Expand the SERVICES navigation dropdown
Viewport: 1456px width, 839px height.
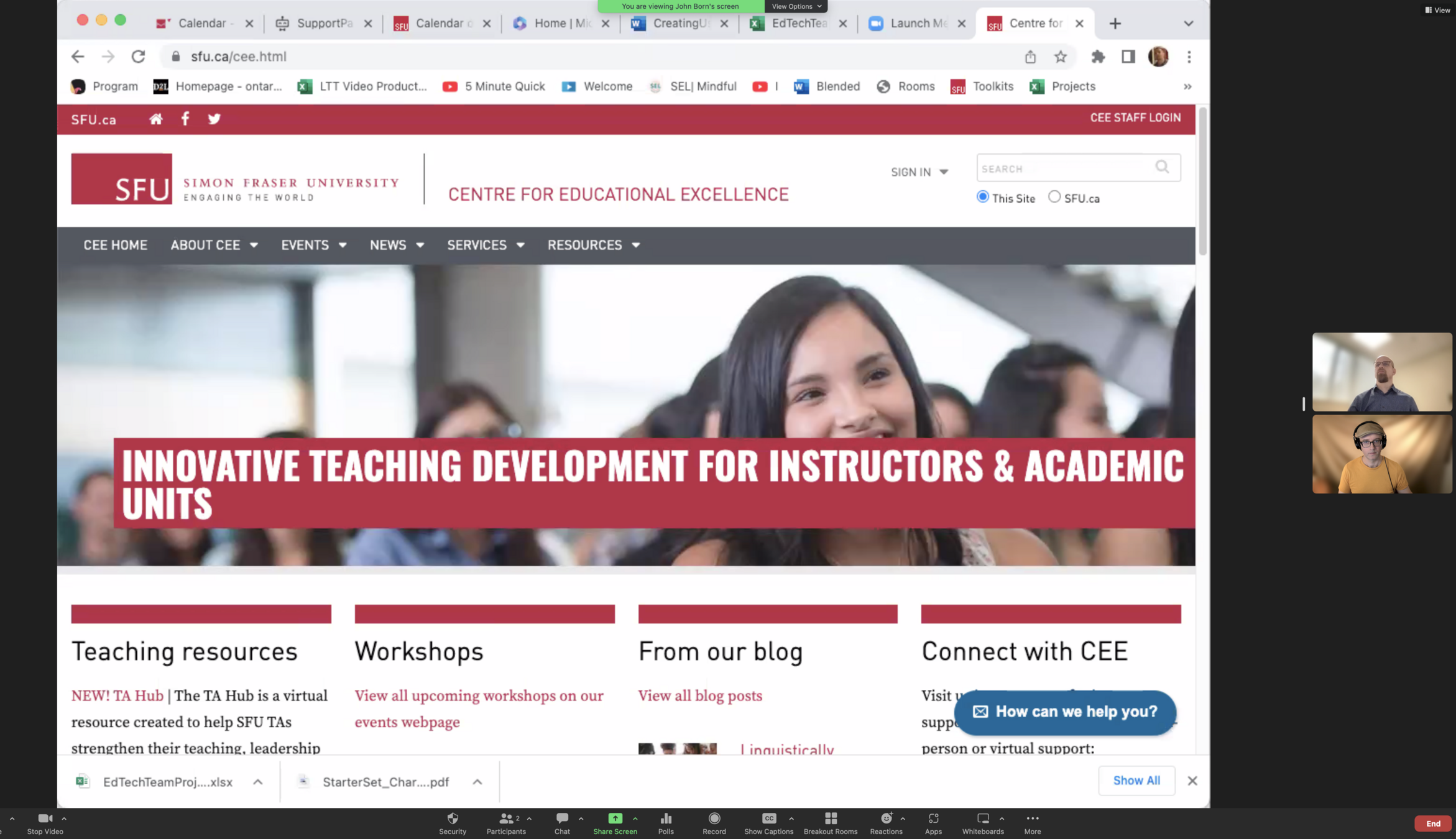tap(486, 245)
